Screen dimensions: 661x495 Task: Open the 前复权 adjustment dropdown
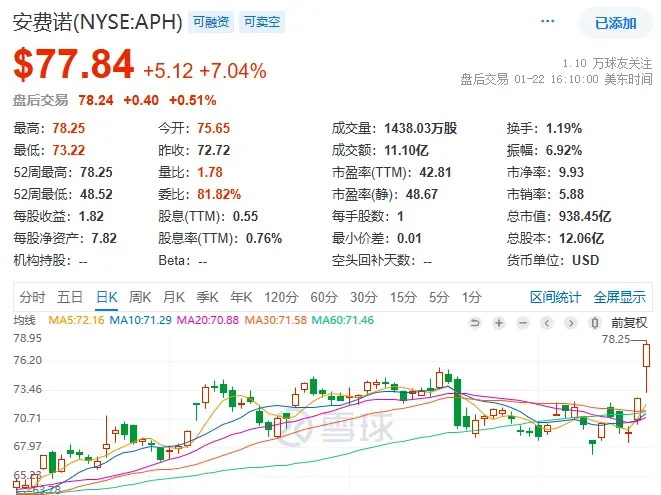629,323
